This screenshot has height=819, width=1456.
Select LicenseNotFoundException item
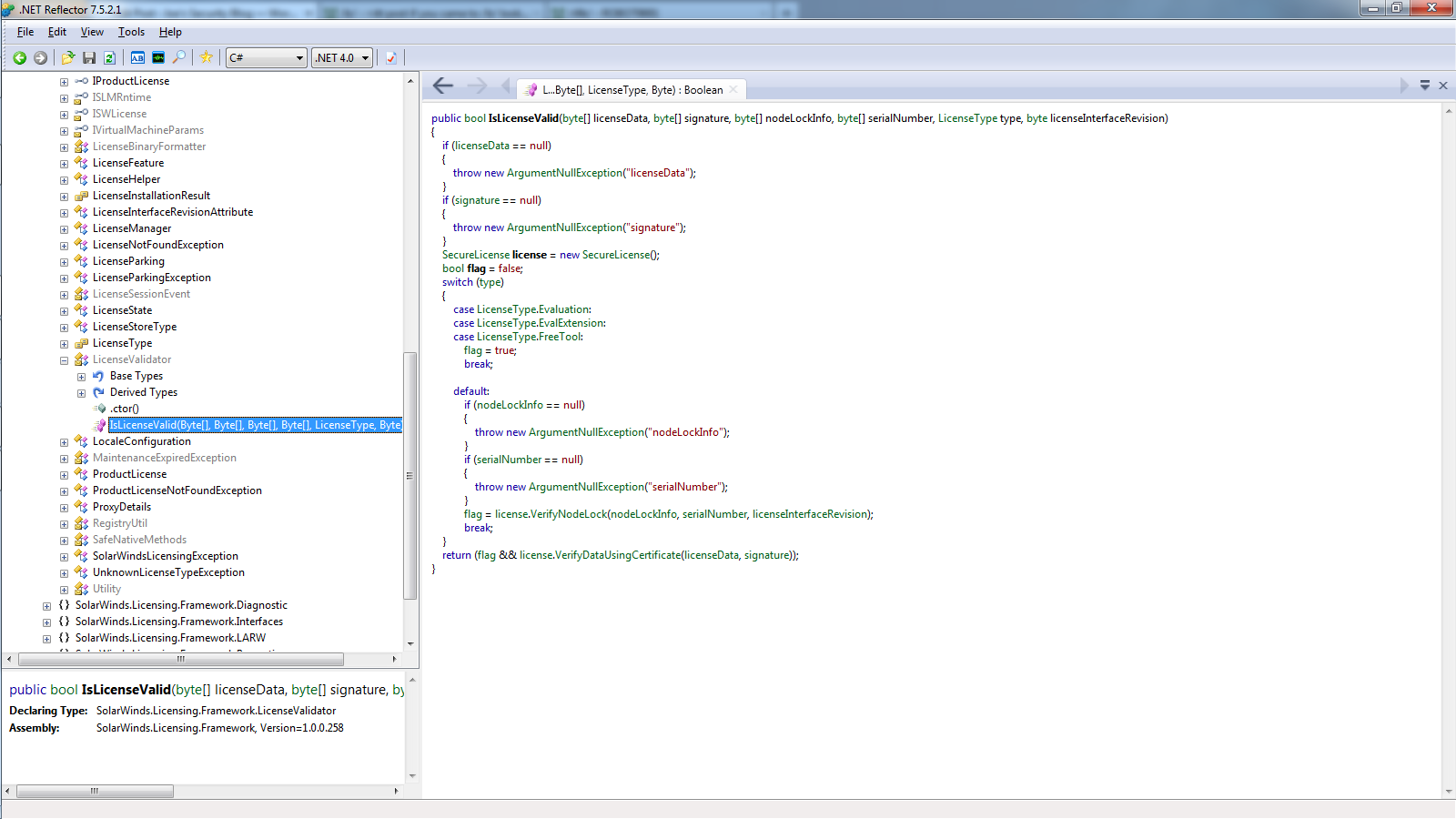(158, 245)
